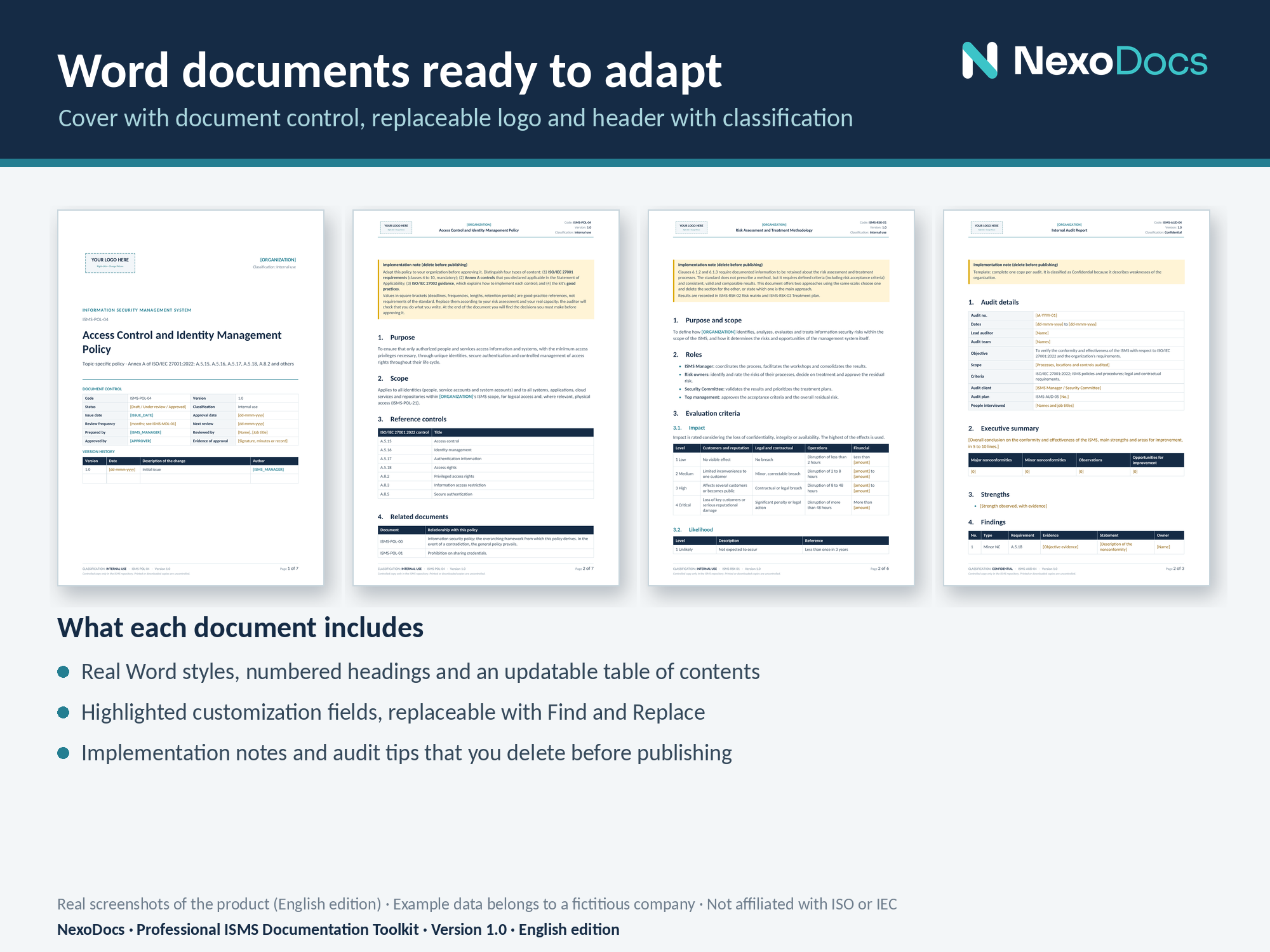Click '3.2. Likelihood' subheading
The image size is (1270, 952).
tap(693, 530)
